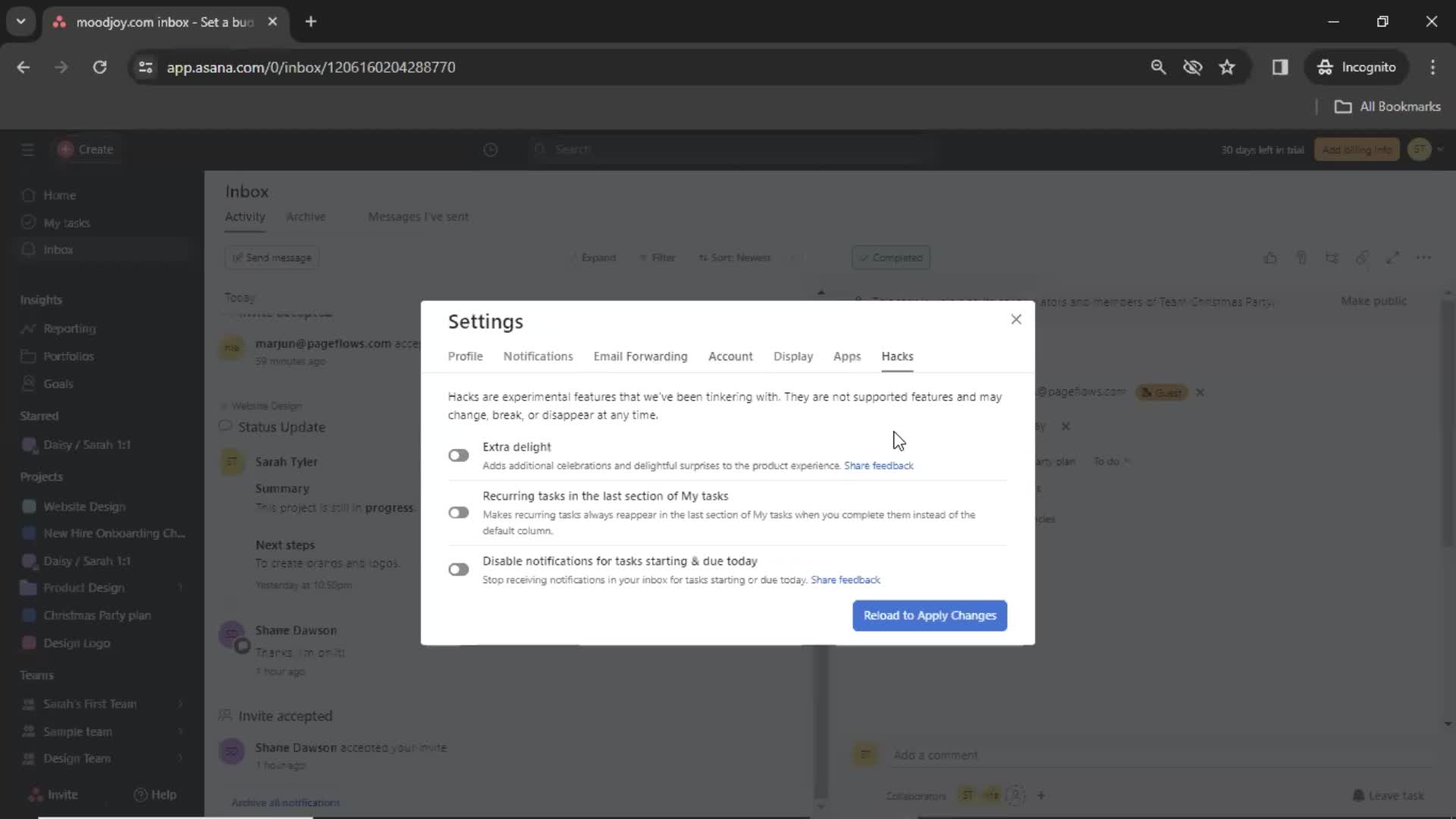Go to the Account tab
The width and height of the screenshot is (1456, 819).
(730, 356)
